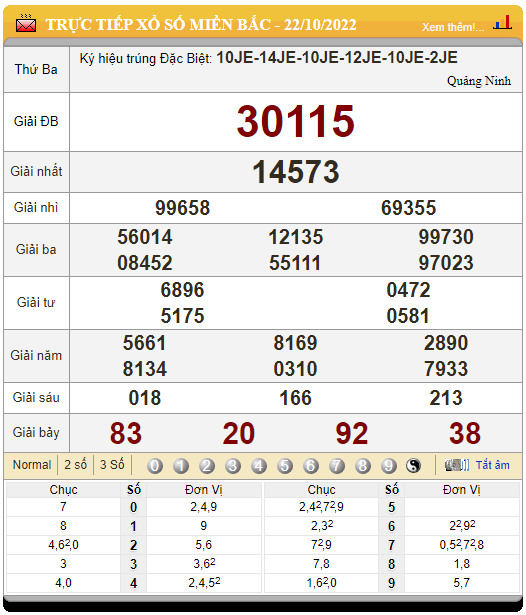526x615 pixels.
Task: Toggle Tắt âm mute option
Action: point(493,465)
